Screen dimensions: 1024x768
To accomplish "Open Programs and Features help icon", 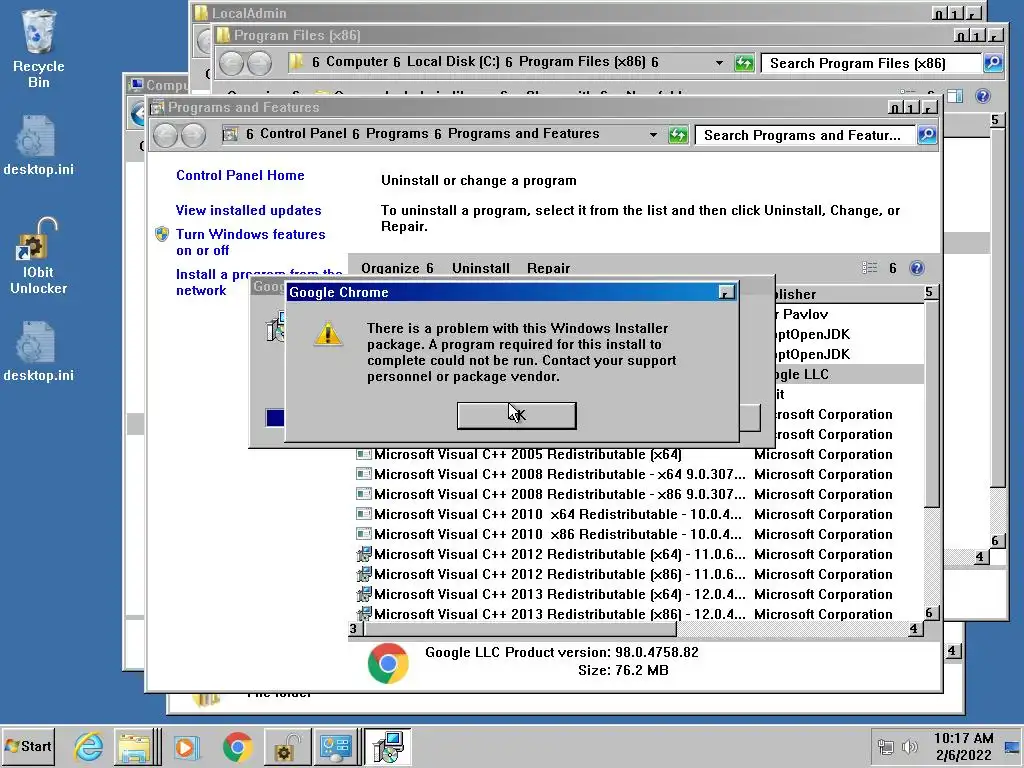I will coord(916,268).
